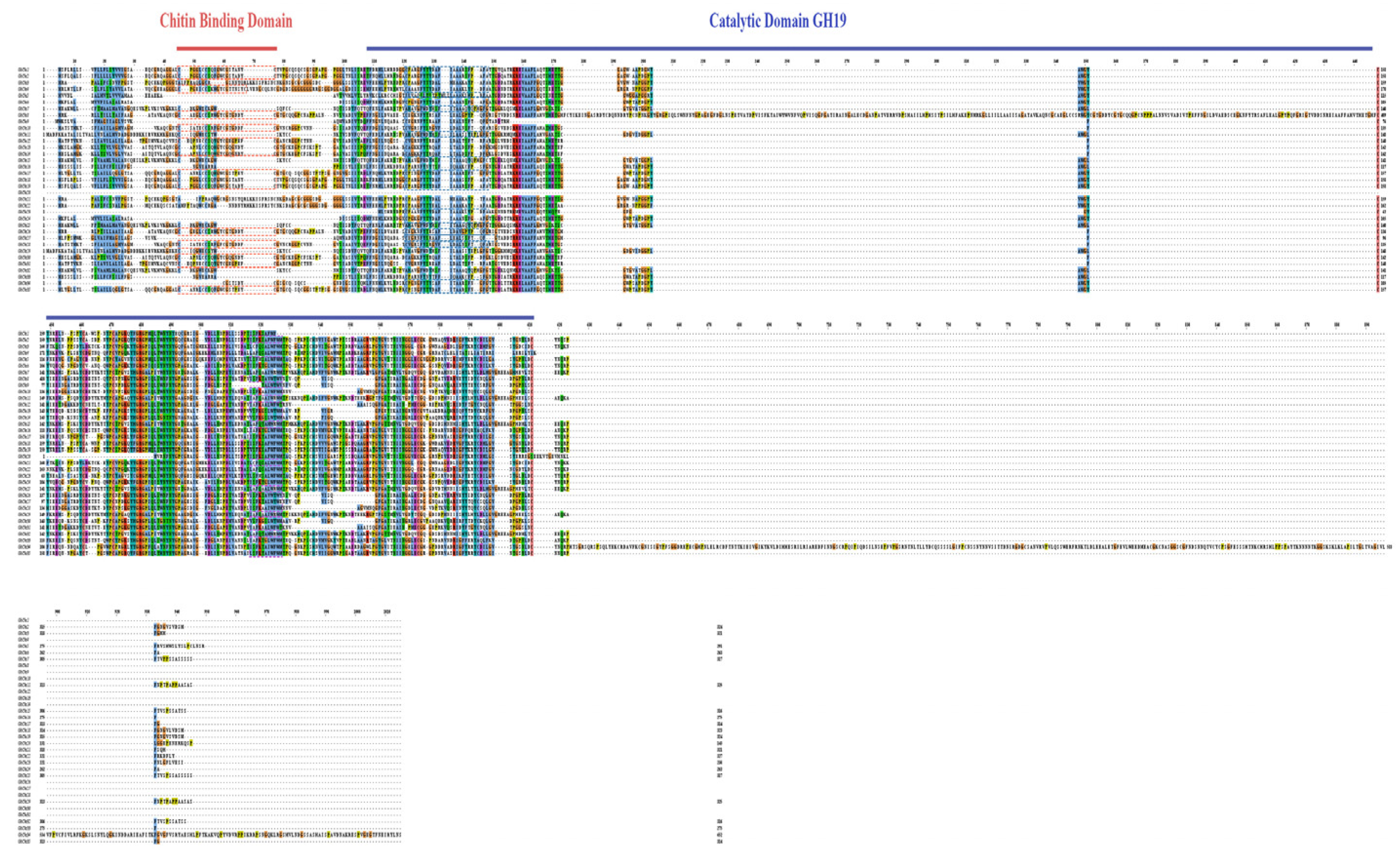Click the first sequence name in the bottom block
This screenshot has height=860, width=1400.
coord(23,620)
